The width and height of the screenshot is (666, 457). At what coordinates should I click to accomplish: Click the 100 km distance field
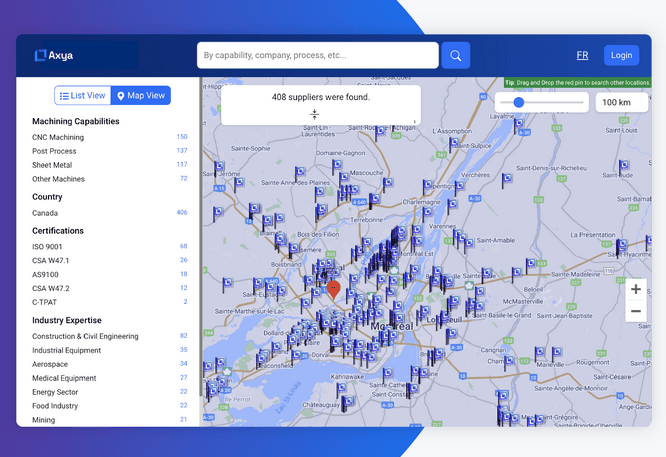[x=622, y=102]
